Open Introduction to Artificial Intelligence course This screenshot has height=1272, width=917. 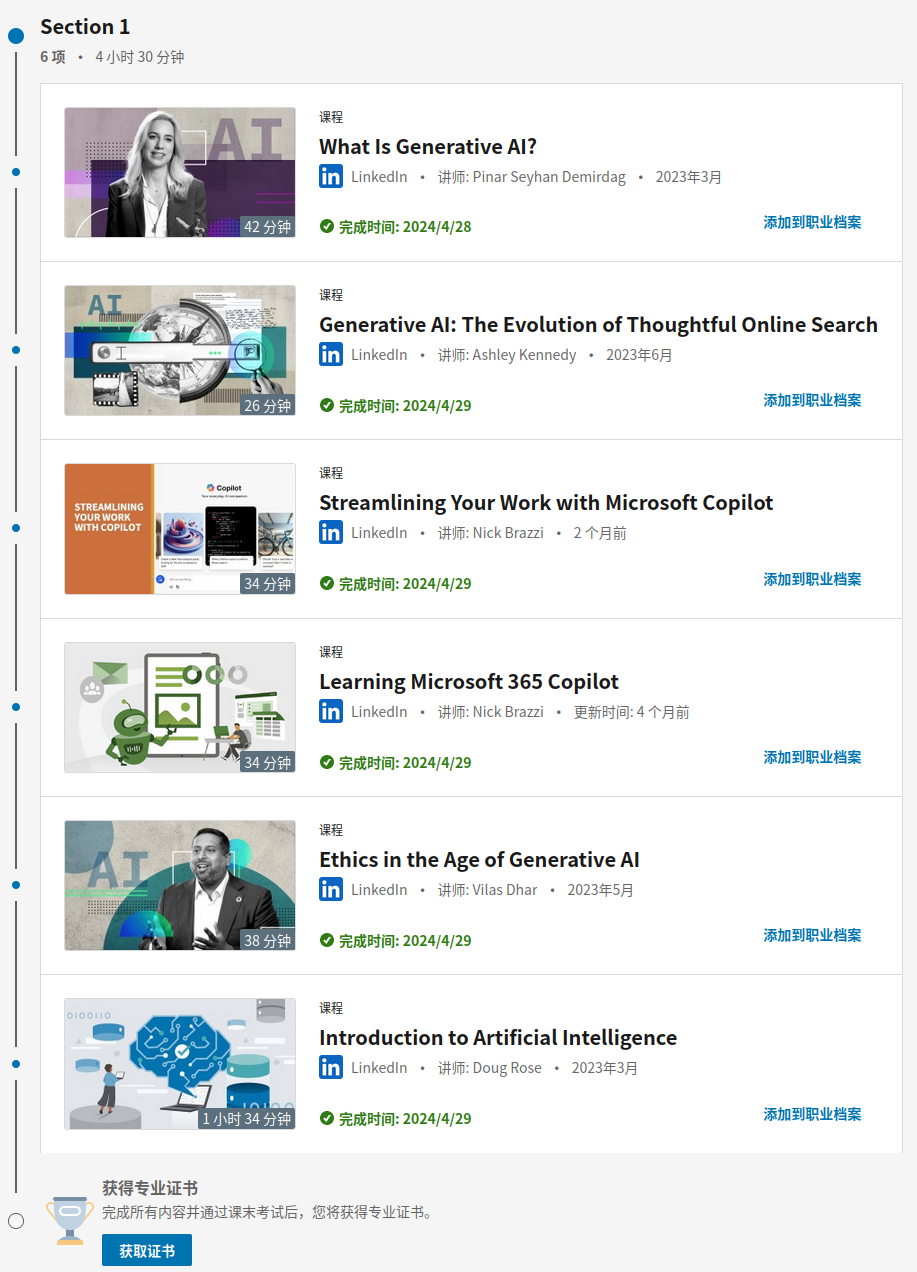point(498,1038)
